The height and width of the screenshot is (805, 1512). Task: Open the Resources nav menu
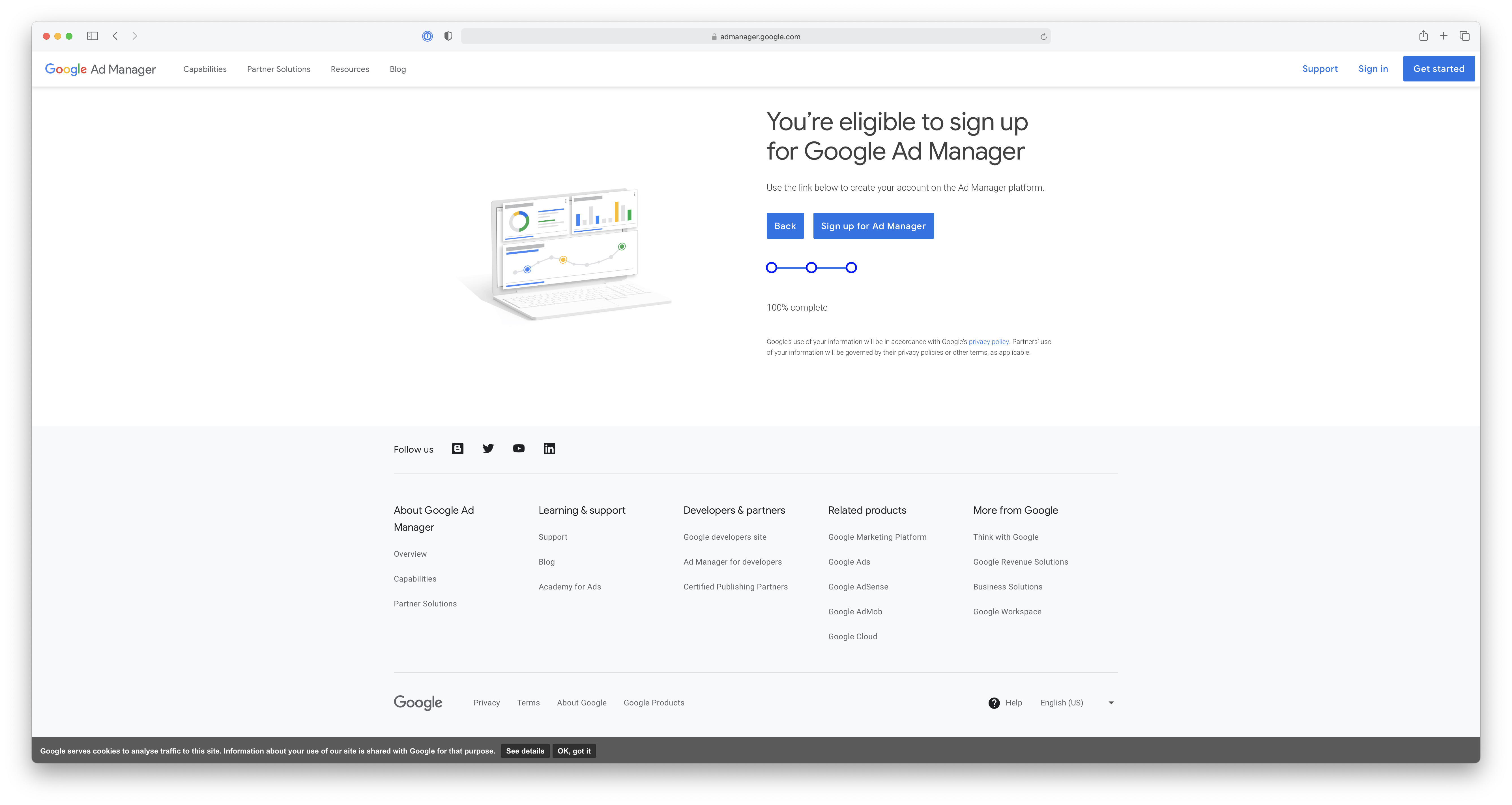tap(350, 69)
